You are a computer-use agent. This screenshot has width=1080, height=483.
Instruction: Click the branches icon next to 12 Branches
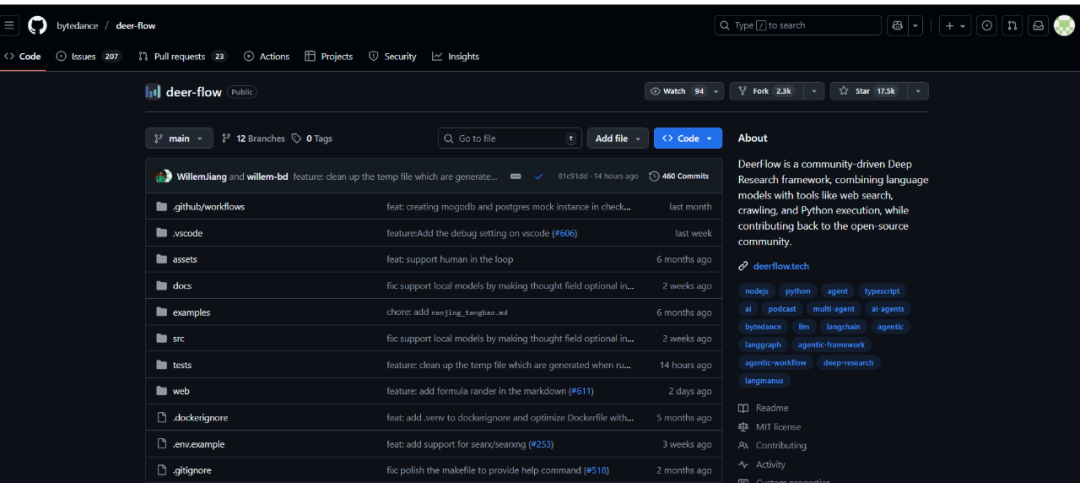click(226, 138)
